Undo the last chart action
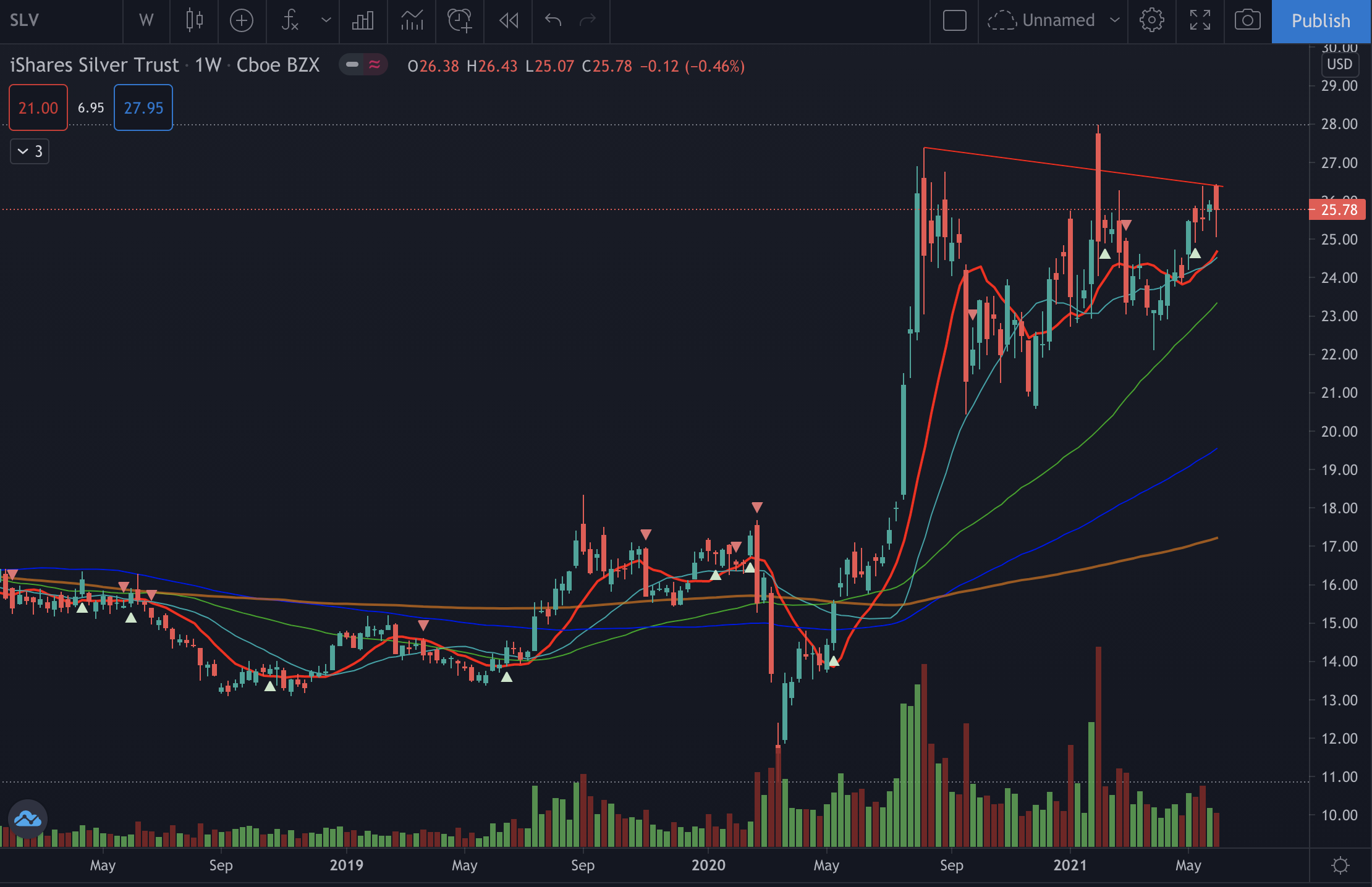The image size is (1372, 887). [553, 20]
